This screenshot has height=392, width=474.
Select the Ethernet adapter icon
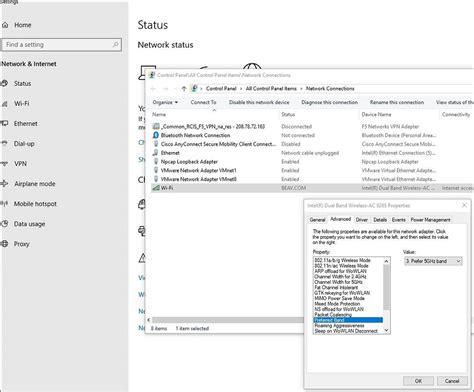(155, 153)
